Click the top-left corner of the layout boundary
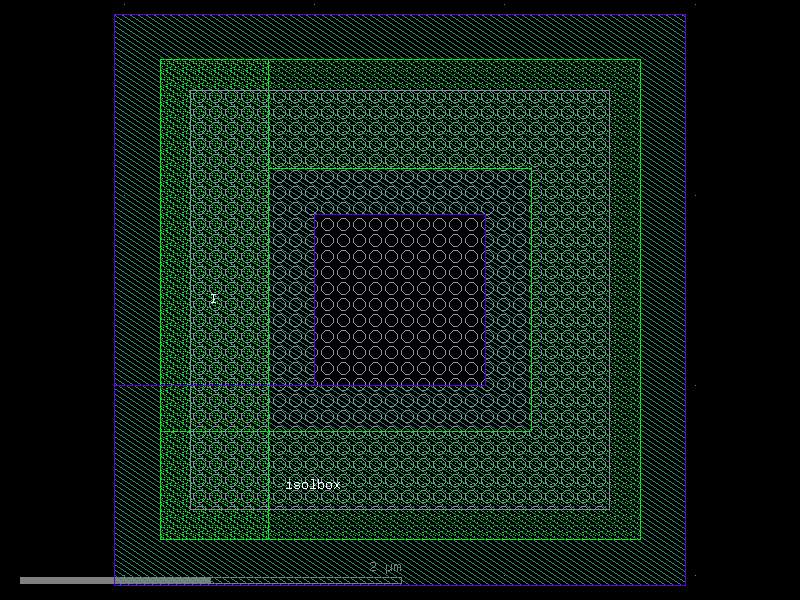The image size is (800, 600). (x=118, y=13)
